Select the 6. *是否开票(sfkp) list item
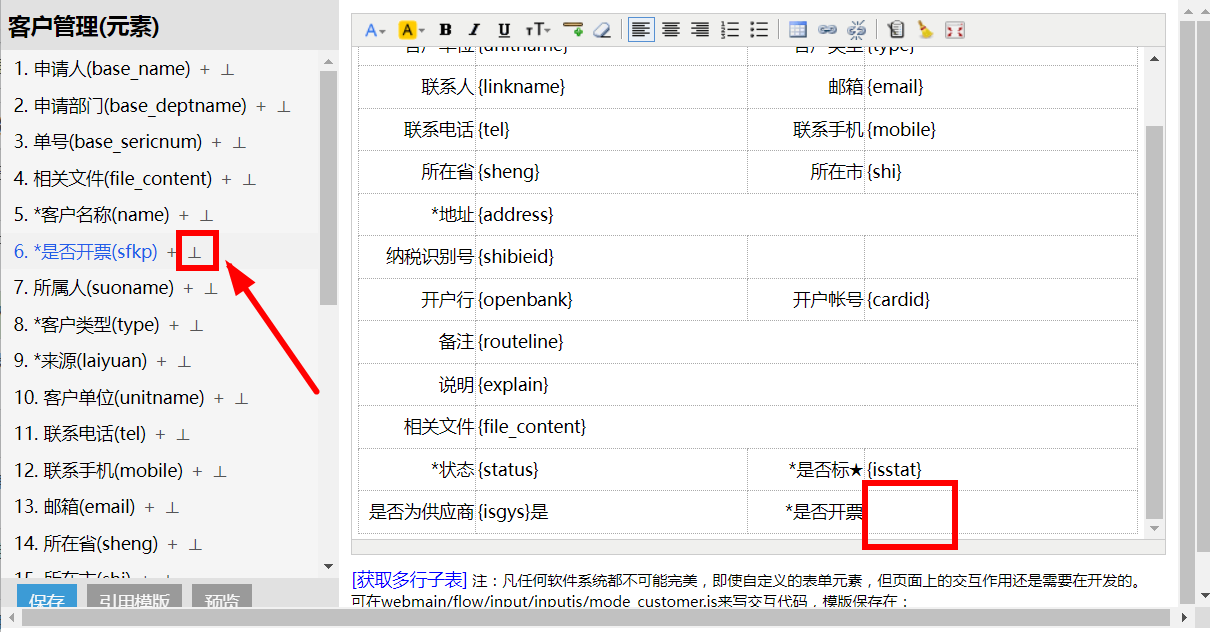Screen dimensions: 1210x632 coord(86,252)
